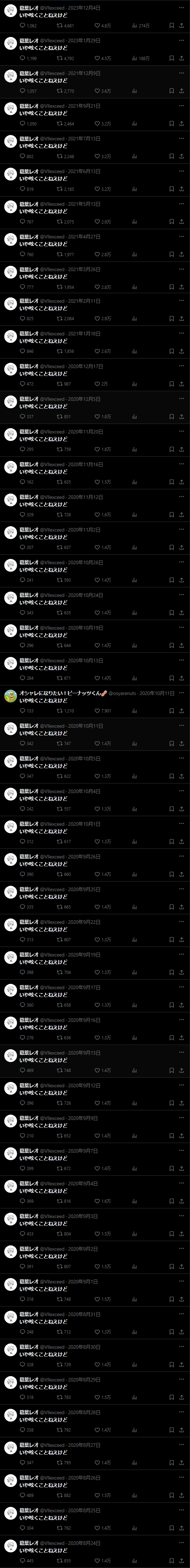Expand the three-dot menu on 2021年3月26日 tweet
Viewport: 190px width, 1568px height.
coord(181,269)
